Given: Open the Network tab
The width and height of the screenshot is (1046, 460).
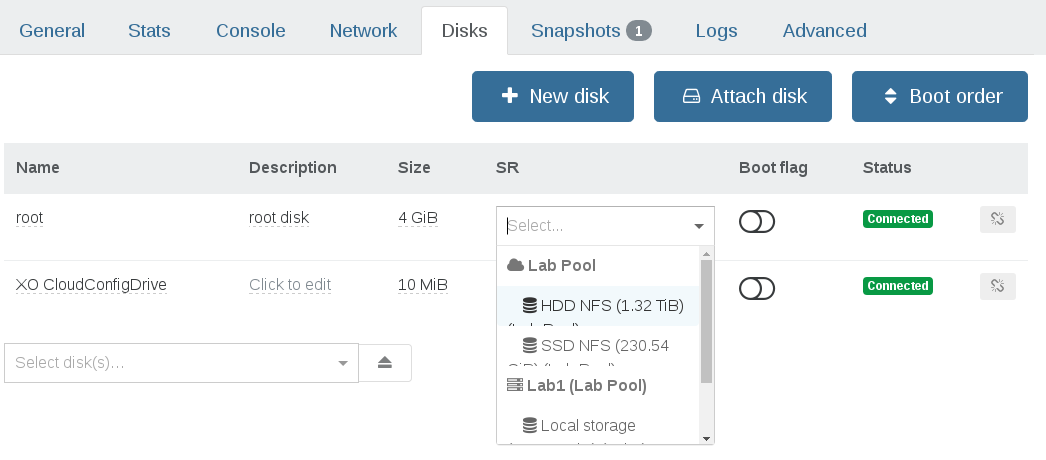Looking at the screenshot, I should 363,30.
